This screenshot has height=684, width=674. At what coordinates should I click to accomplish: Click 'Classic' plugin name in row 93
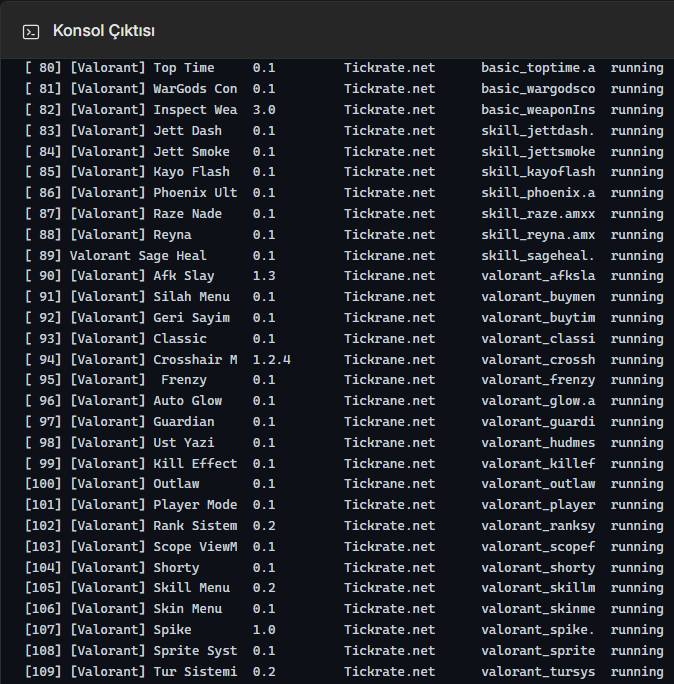(180, 339)
